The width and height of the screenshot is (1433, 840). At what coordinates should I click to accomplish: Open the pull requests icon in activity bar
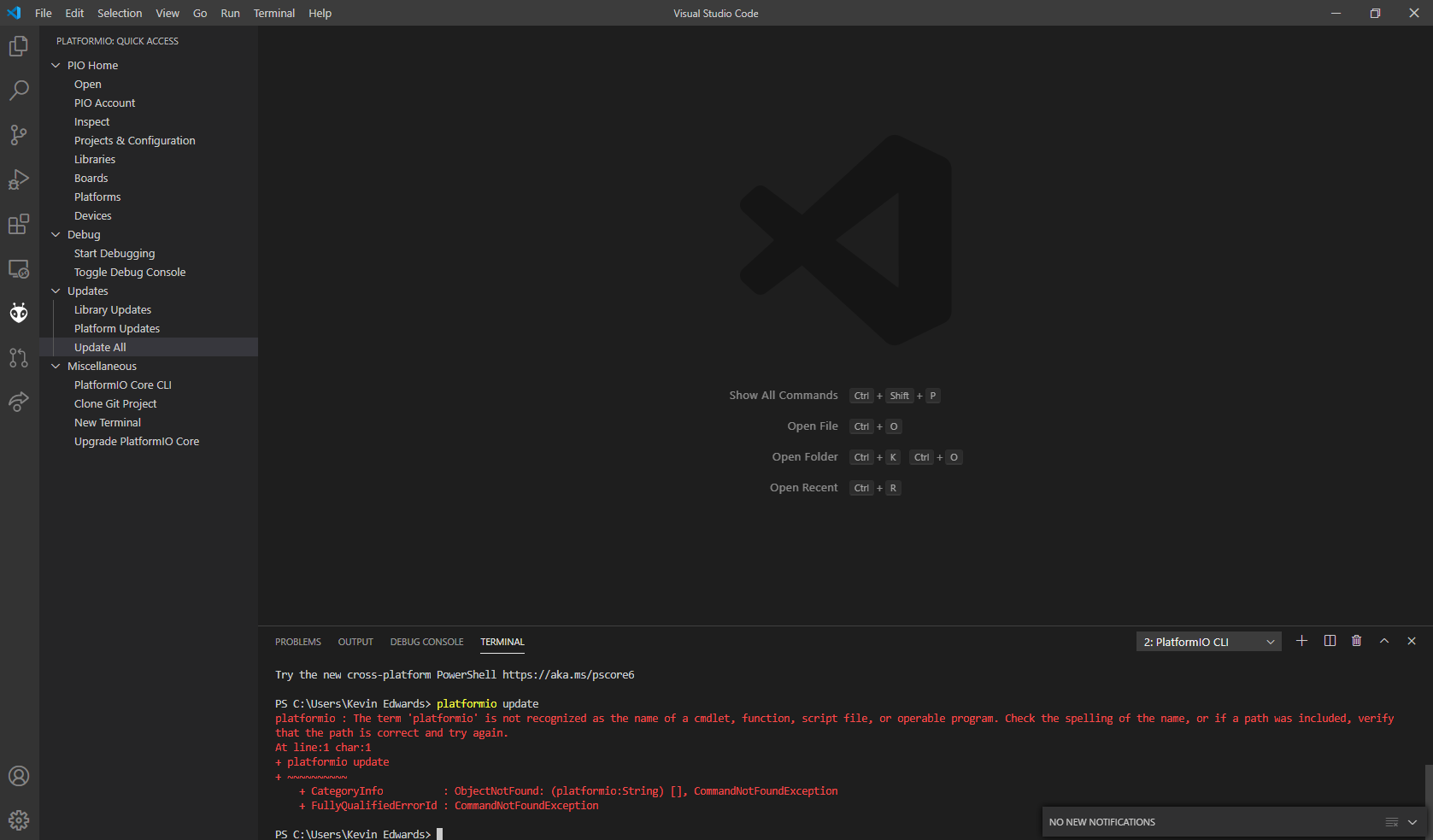[x=19, y=357]
